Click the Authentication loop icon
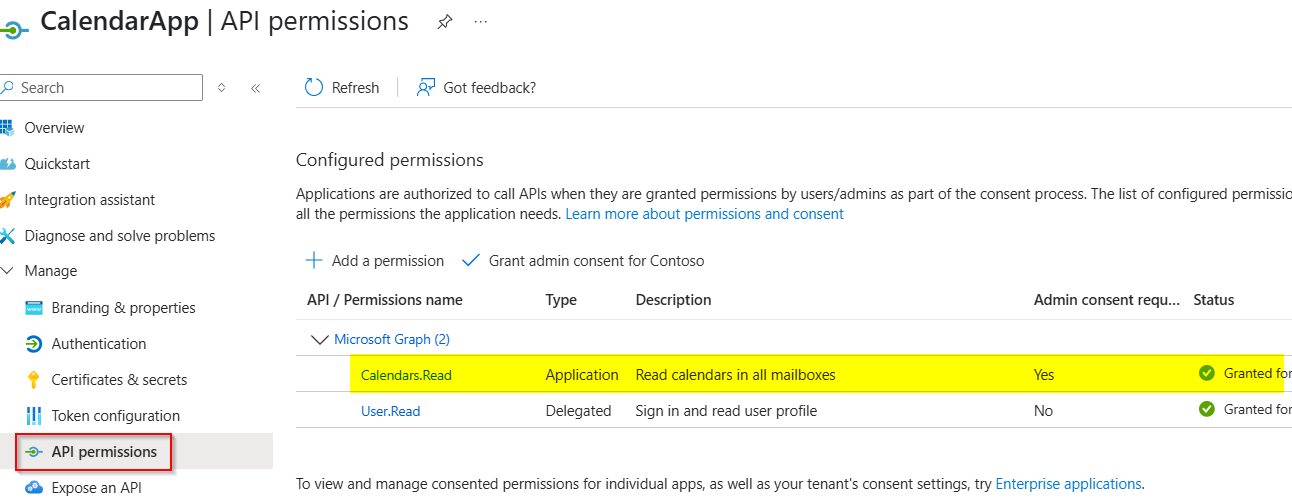The image size is (1292, 498). [x=34, y=344]
